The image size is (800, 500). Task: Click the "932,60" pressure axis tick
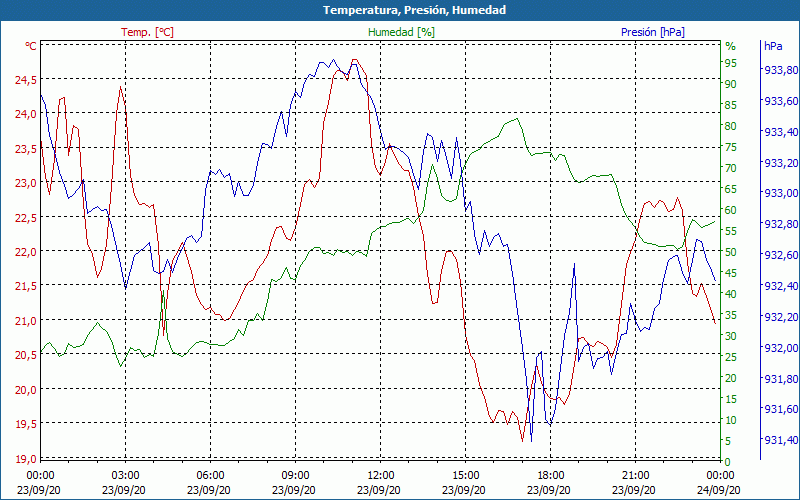[781, 255]
